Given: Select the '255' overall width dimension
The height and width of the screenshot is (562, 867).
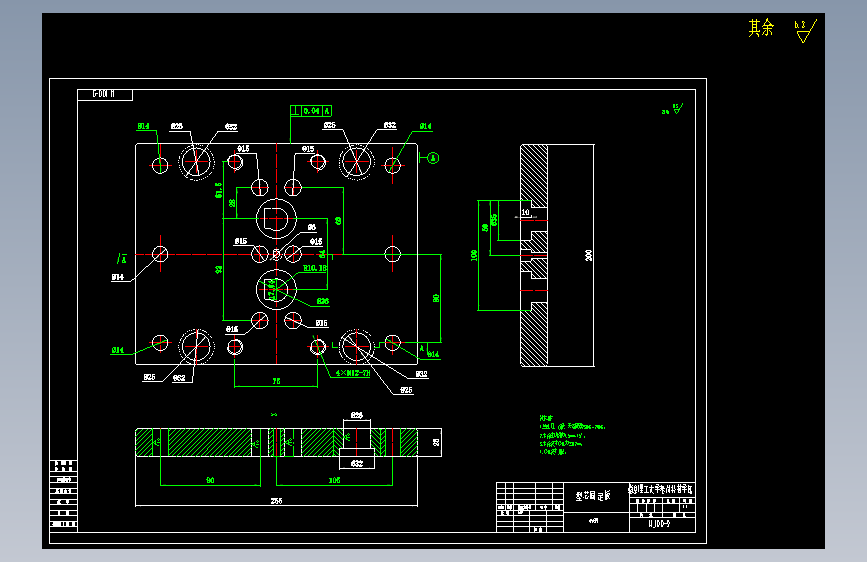Looking at the screenshot, I should pyautogui.click(x=276, y=501).
